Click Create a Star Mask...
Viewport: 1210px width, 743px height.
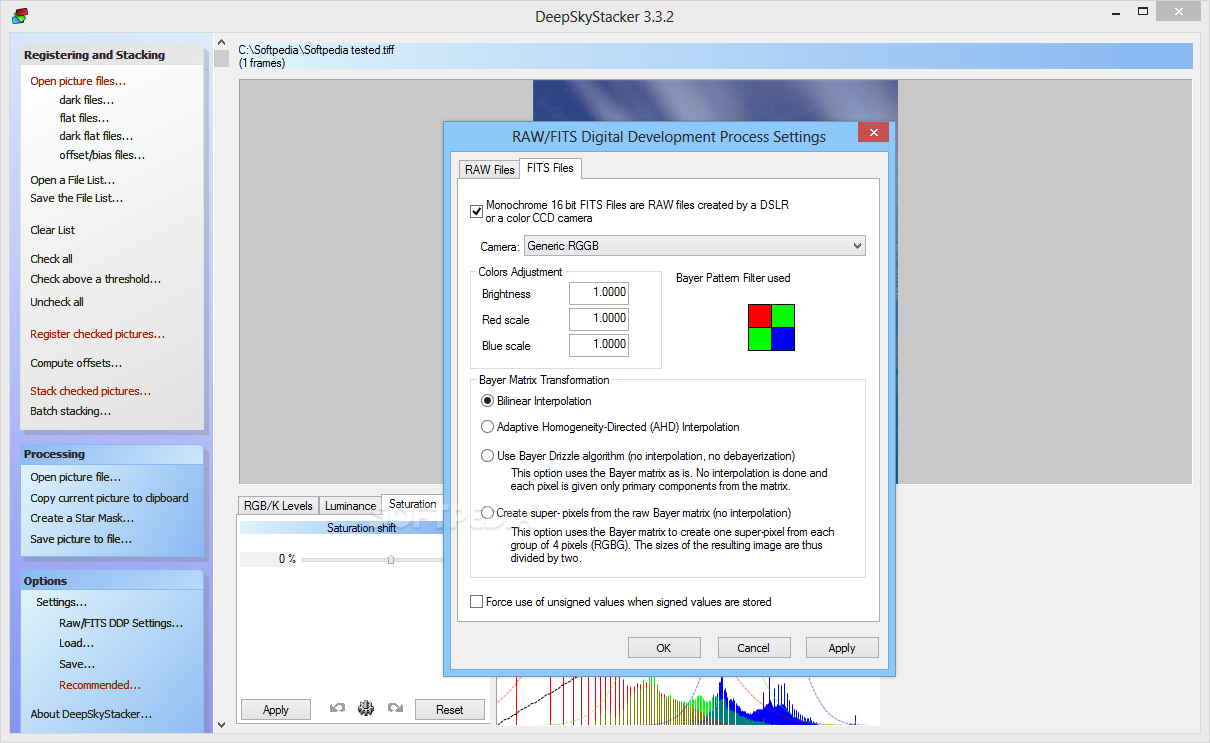click(x=82, y=518)
